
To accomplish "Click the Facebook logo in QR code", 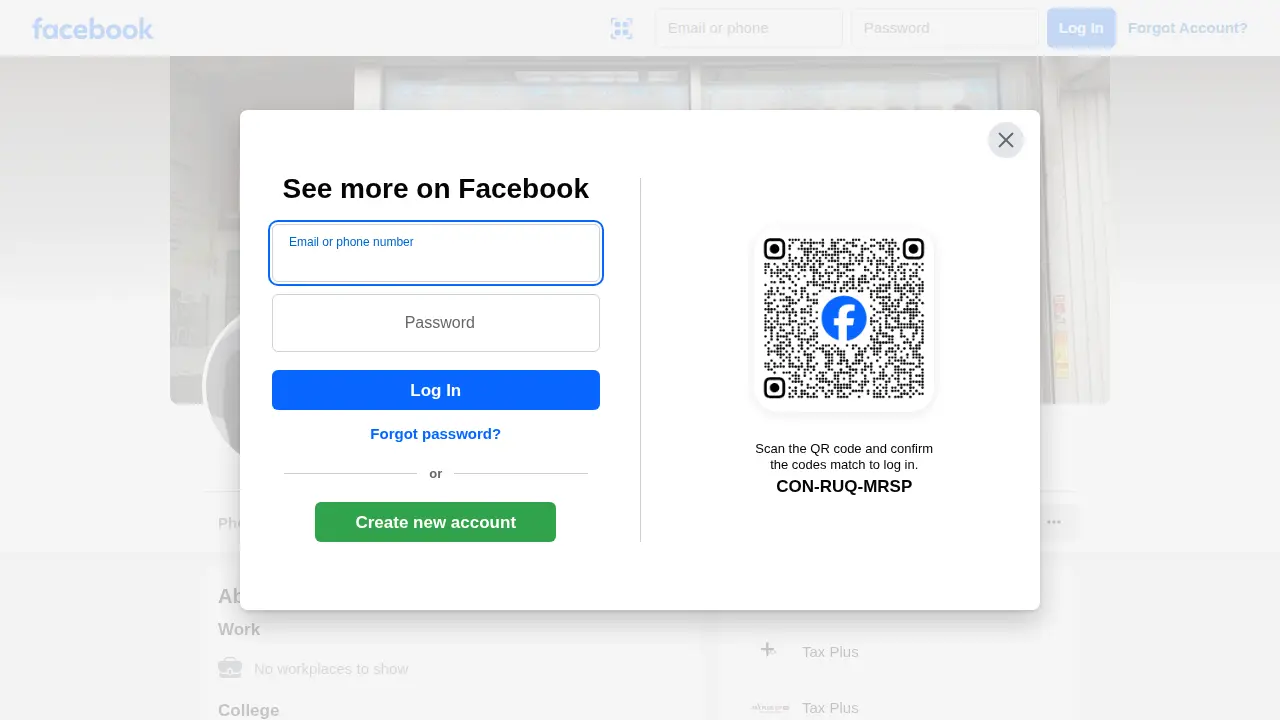I will [844, 319].
